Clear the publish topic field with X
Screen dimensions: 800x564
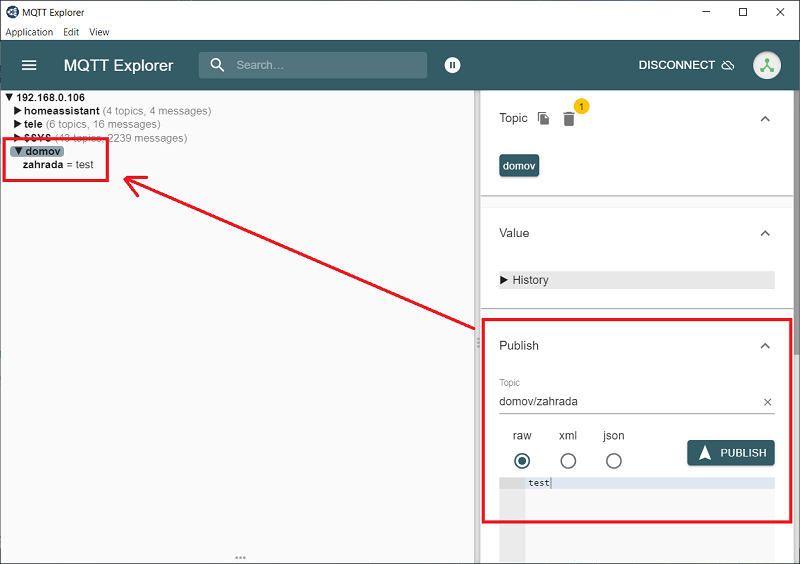[767, 402]
